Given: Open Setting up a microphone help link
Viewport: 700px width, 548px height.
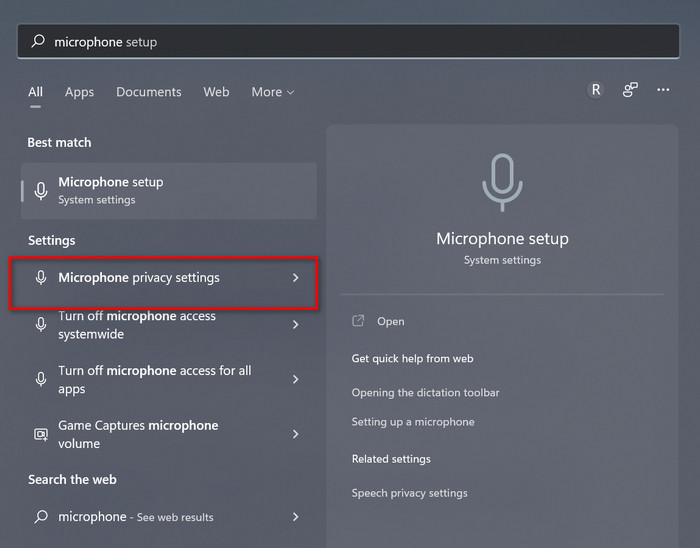Looking at the screenshot, I should click(413, 422).
